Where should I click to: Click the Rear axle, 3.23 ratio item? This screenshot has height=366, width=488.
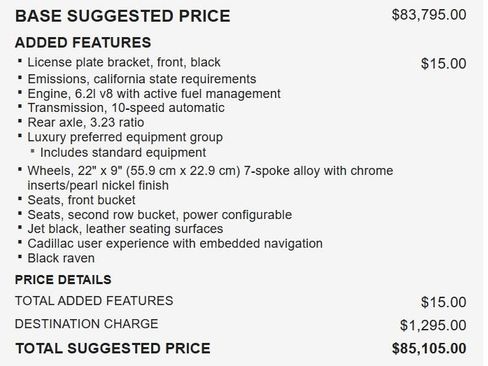point(86,122)
